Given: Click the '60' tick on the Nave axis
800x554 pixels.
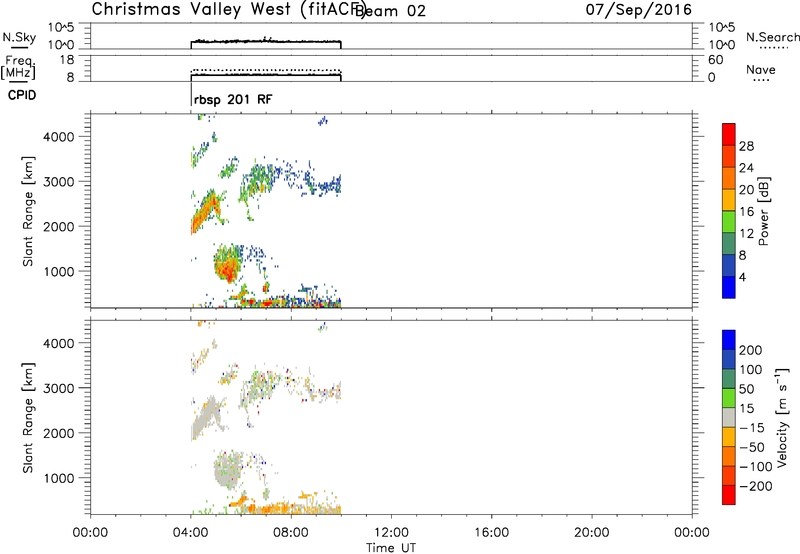Looking at the screenshot, I should [x=715, y=60].
